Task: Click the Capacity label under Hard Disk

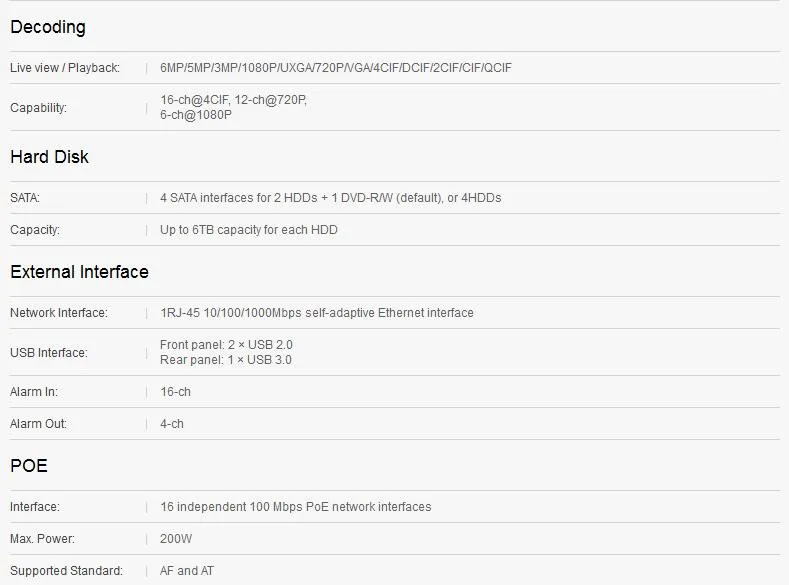Action: tap(35, 230)
